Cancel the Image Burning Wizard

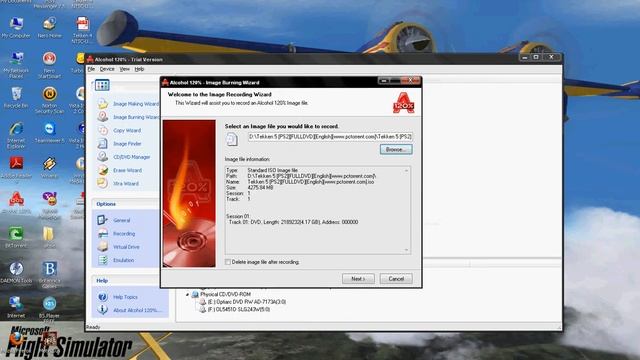396,279
